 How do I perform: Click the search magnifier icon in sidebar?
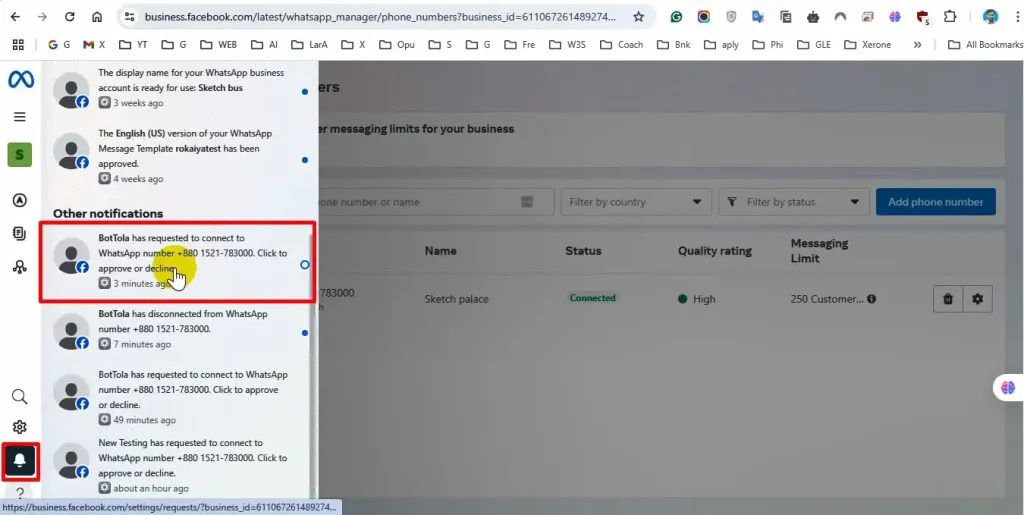(19, 397)
